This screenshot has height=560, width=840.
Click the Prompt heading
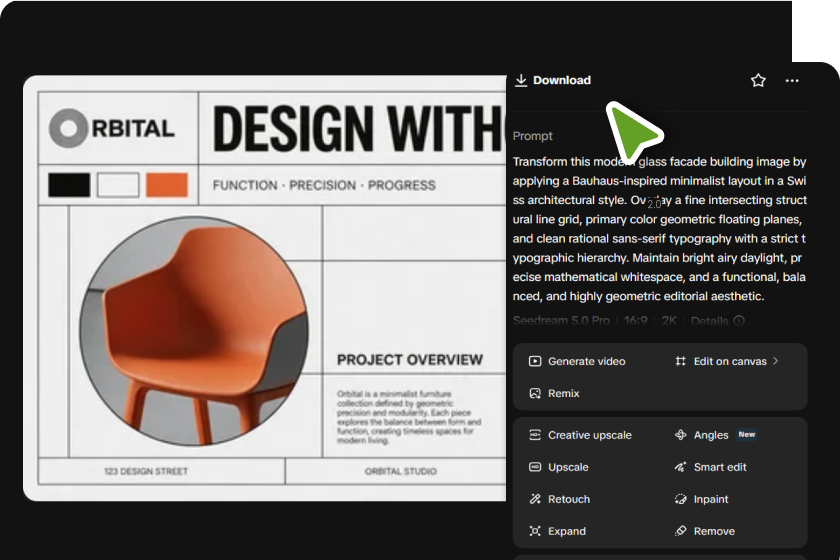tap(532, 136)
